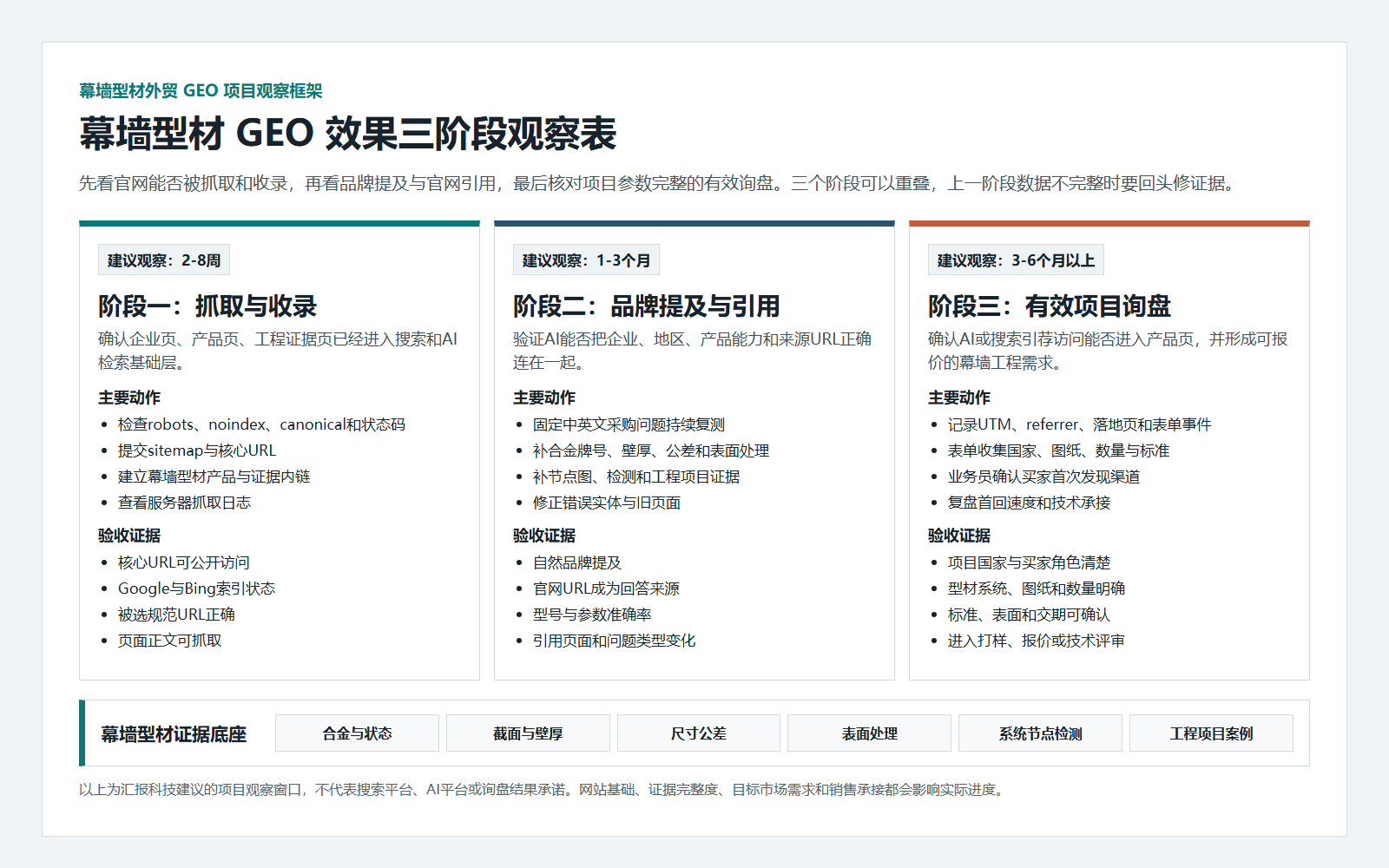Click 型号与参数准确率 item
This screenshot has height=868, width=1389.
click(592, 615)
